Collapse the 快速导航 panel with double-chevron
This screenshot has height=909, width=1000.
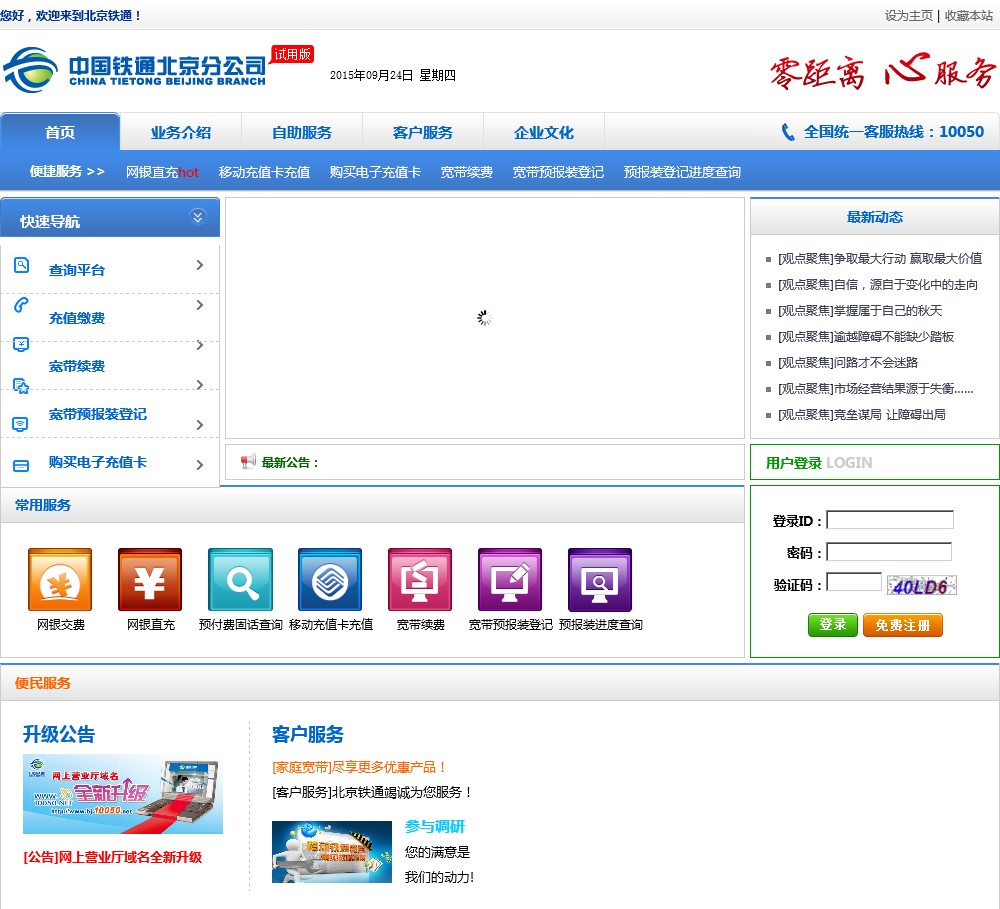(198, 217)
